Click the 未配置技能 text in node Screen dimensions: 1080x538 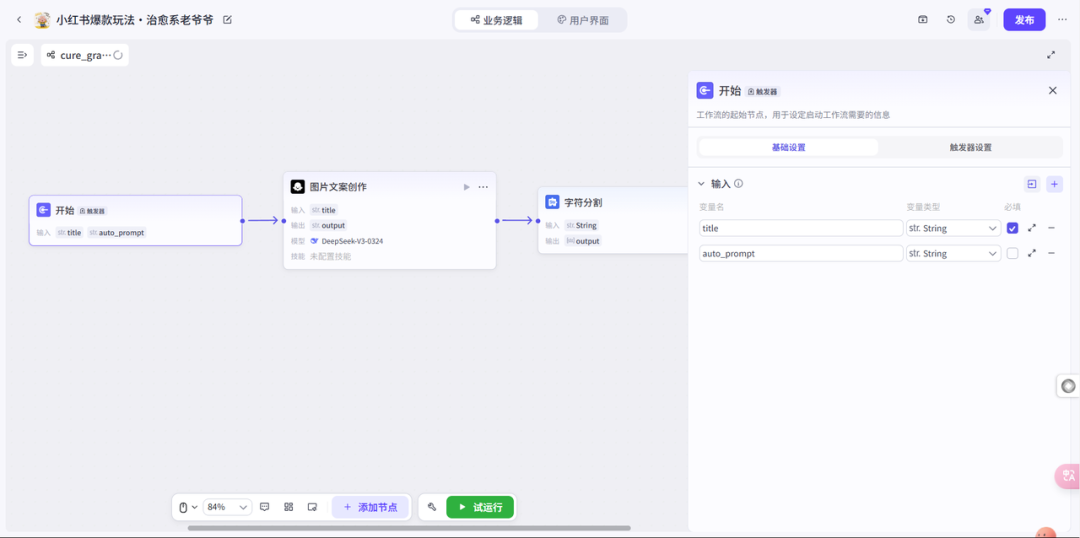tap(330, 256)
